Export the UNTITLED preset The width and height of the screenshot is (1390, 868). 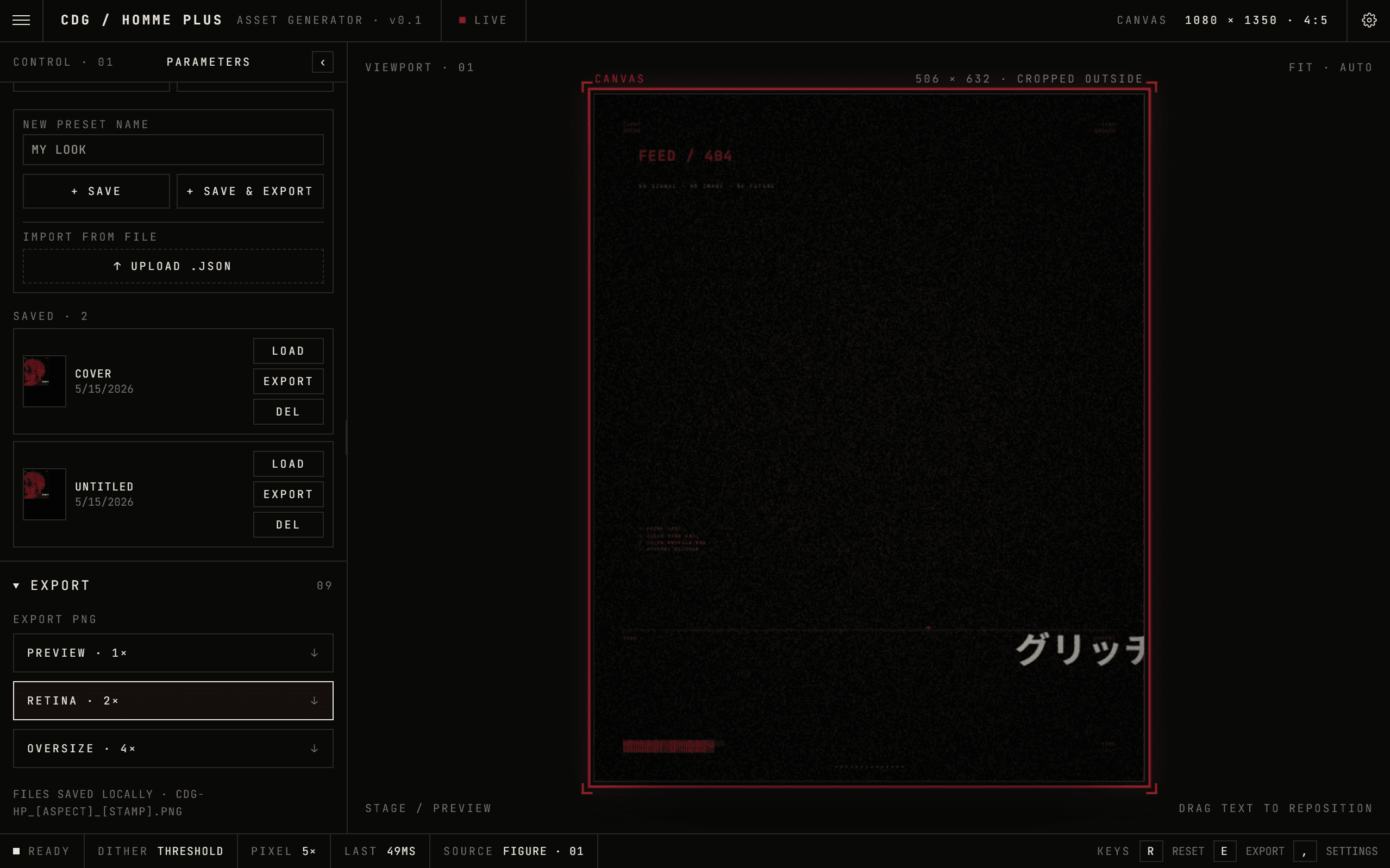pos(288,494)
